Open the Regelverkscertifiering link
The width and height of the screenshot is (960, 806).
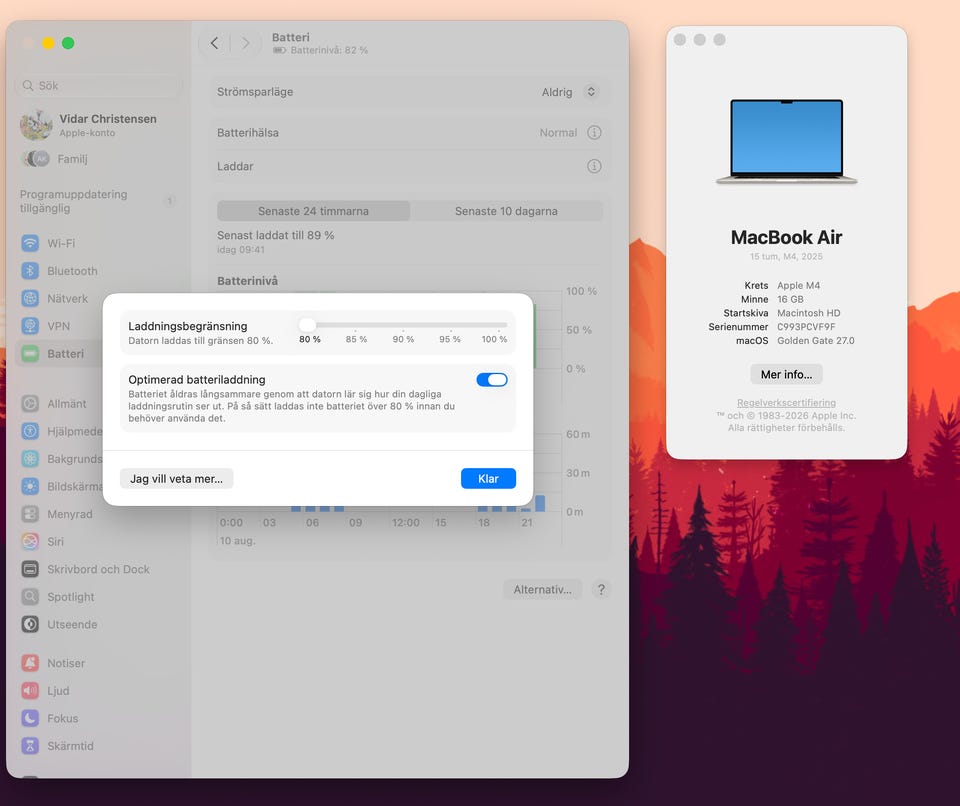[x=786, y=402]
